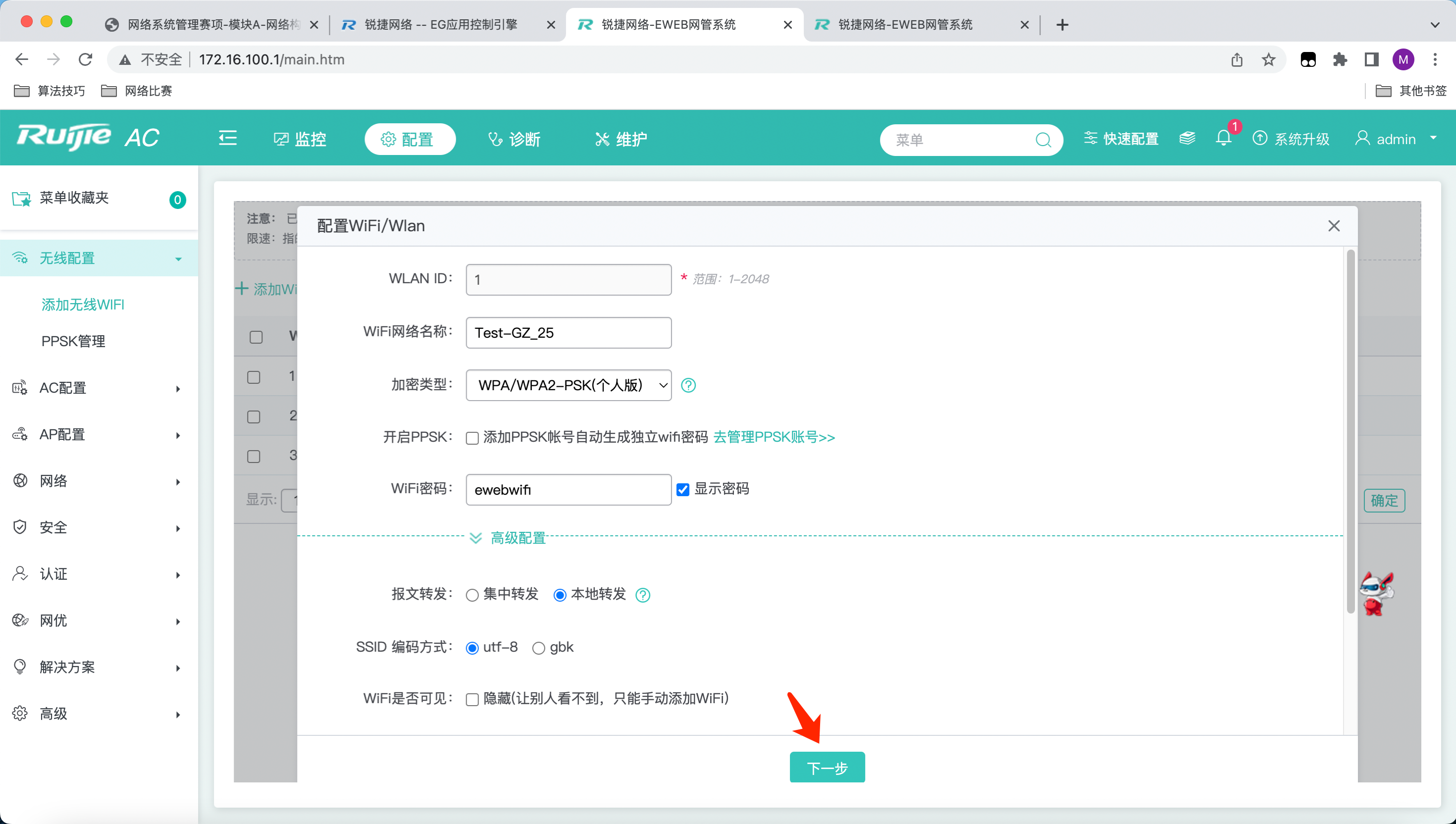
Task: Select centralized forwarding radio button
Action: [472, 595]
